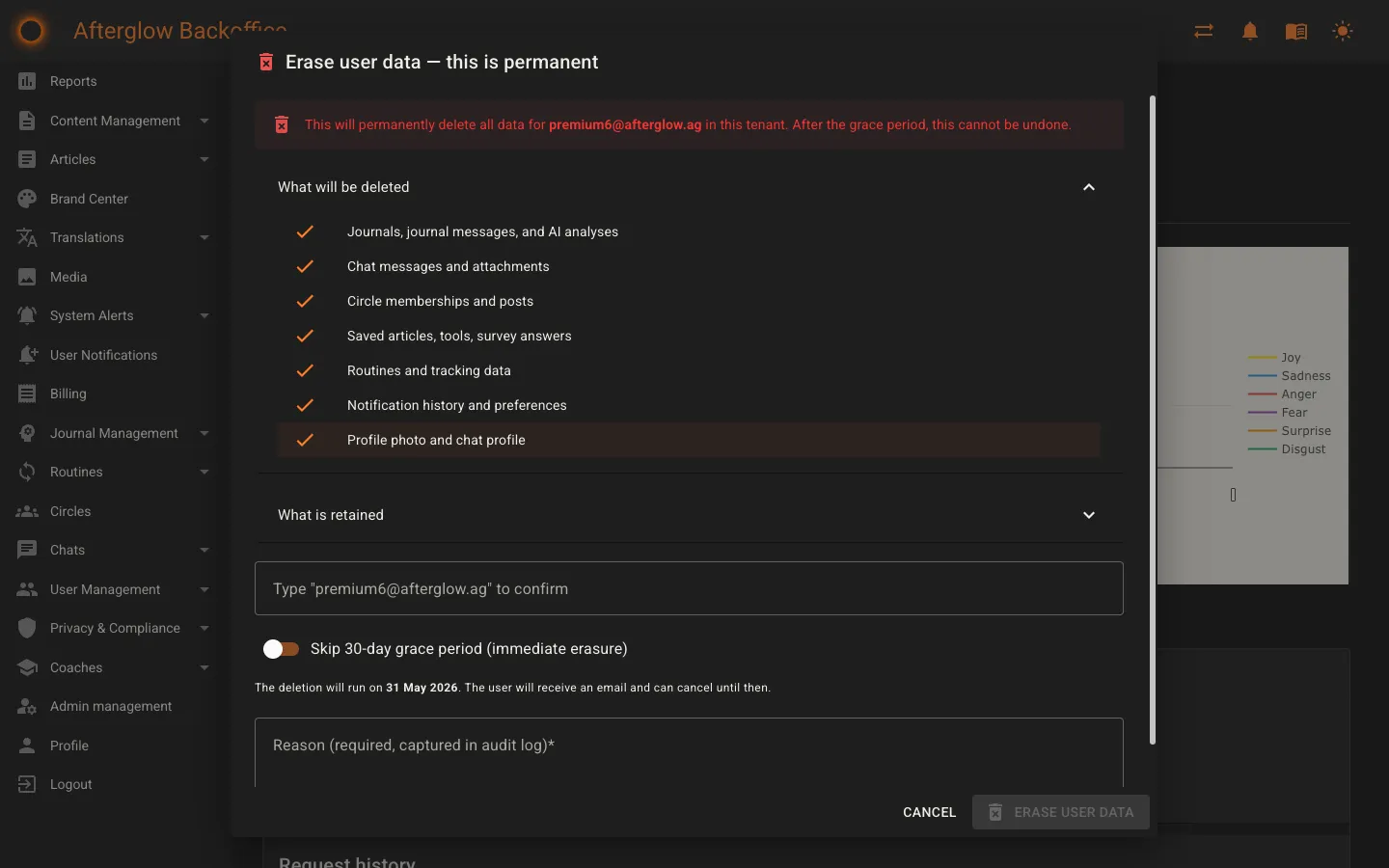
Task: Toggle Skip 30-day grace period switch
Action: click(281, 649)
